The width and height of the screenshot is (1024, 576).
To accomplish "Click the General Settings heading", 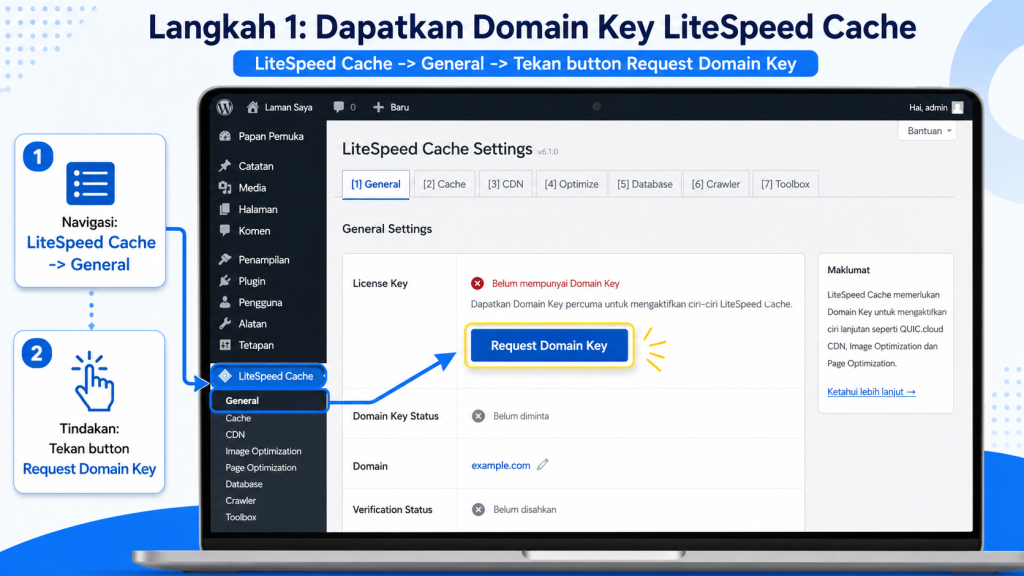I will pyautogui.click(x=387, y=229).
